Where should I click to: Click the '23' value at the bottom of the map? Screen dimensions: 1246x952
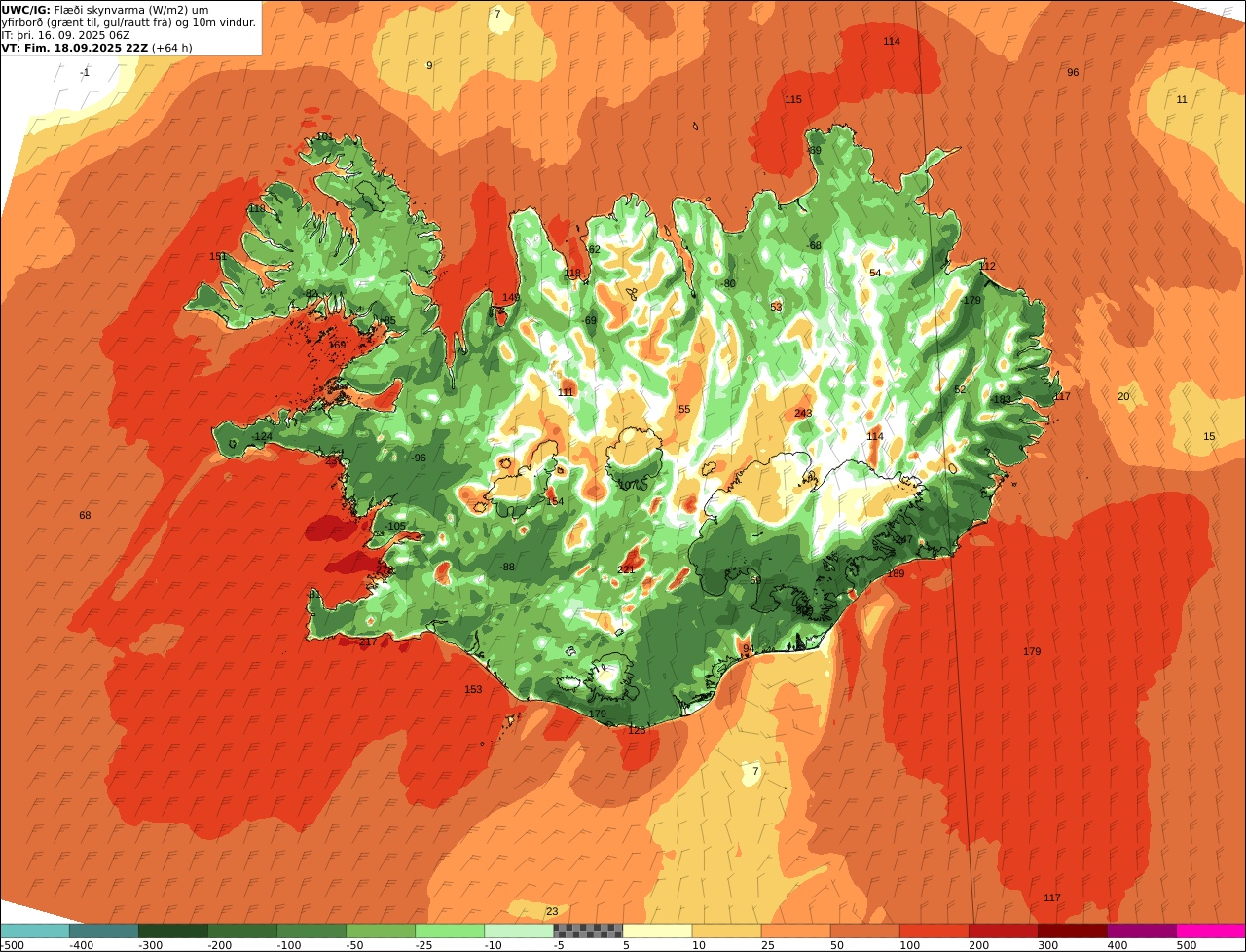tap(552, 912)
